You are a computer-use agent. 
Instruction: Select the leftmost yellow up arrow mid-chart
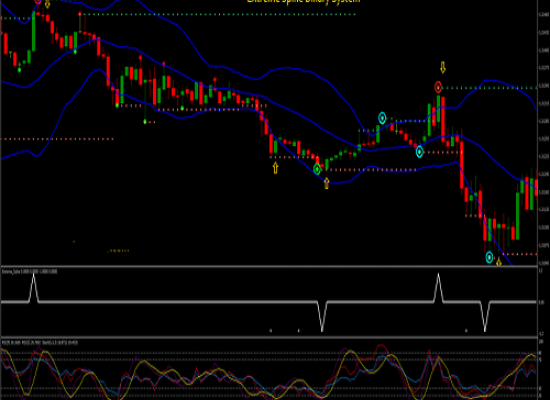point(275,168)
